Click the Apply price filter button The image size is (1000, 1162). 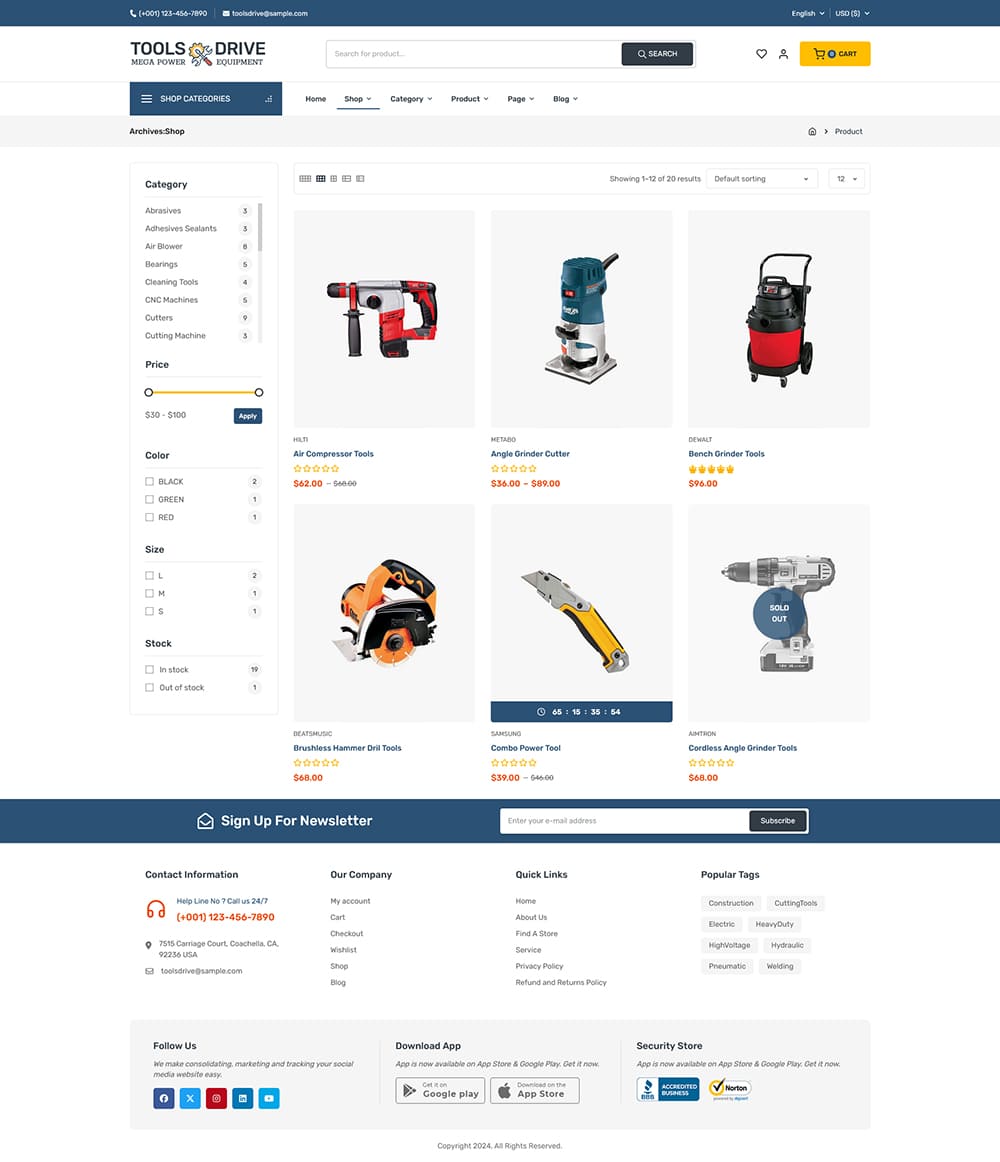pos(248,416)
